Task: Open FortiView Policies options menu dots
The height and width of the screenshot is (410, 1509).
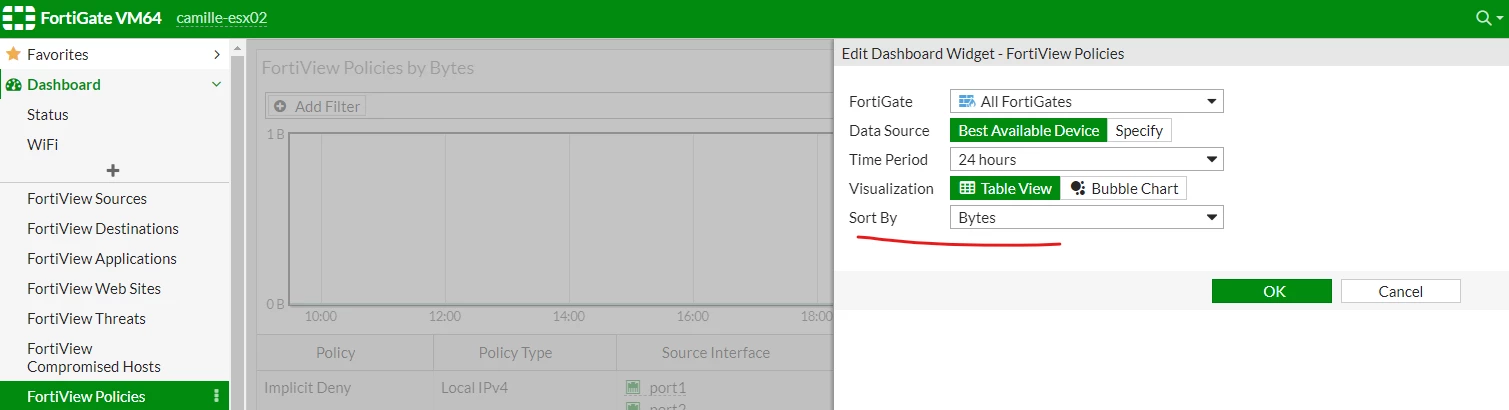Action: coord(217,397)
